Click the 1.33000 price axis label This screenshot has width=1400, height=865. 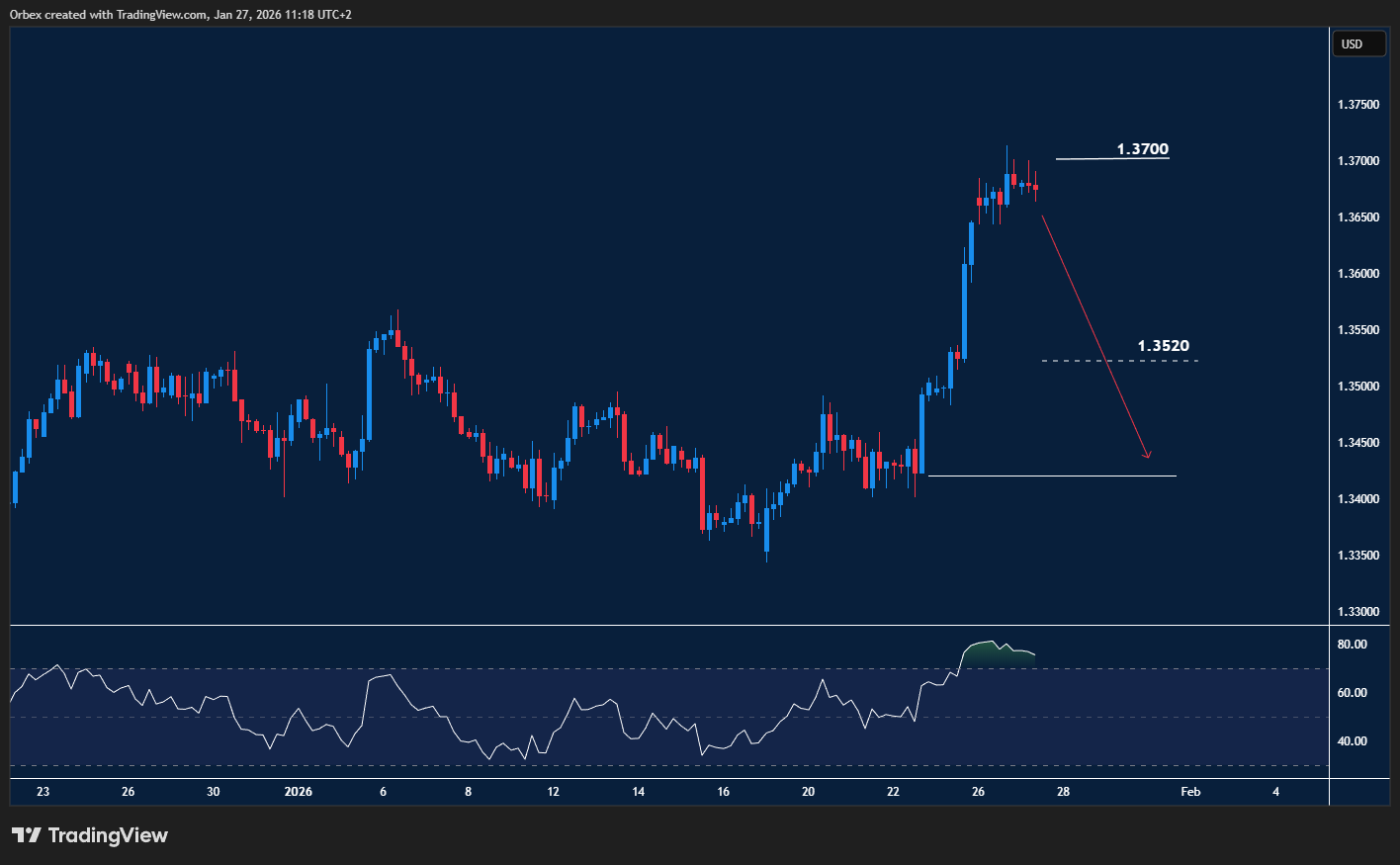[1359, 612]
